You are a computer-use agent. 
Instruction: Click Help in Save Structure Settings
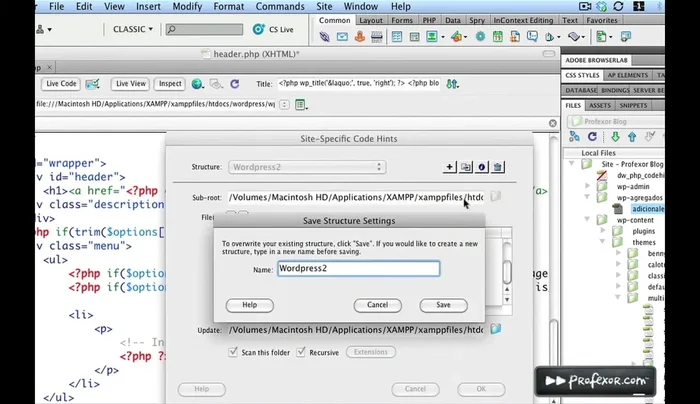pyautogui.click(x=250, y=305)
